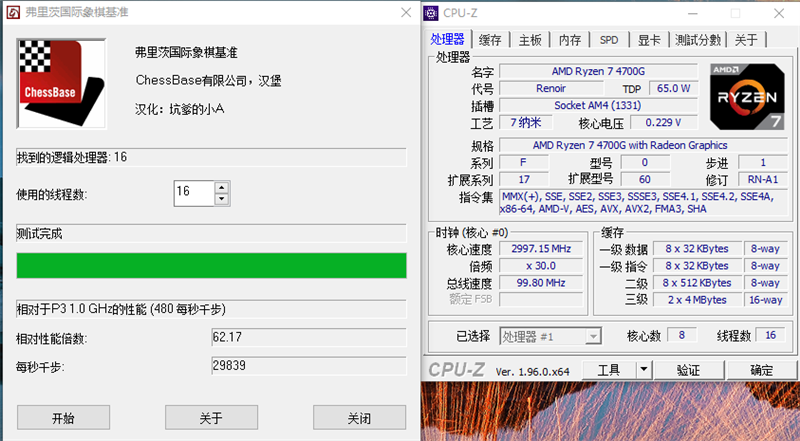Click the code name value Renoir
800x441 pixels.
(x=551, y=88)
